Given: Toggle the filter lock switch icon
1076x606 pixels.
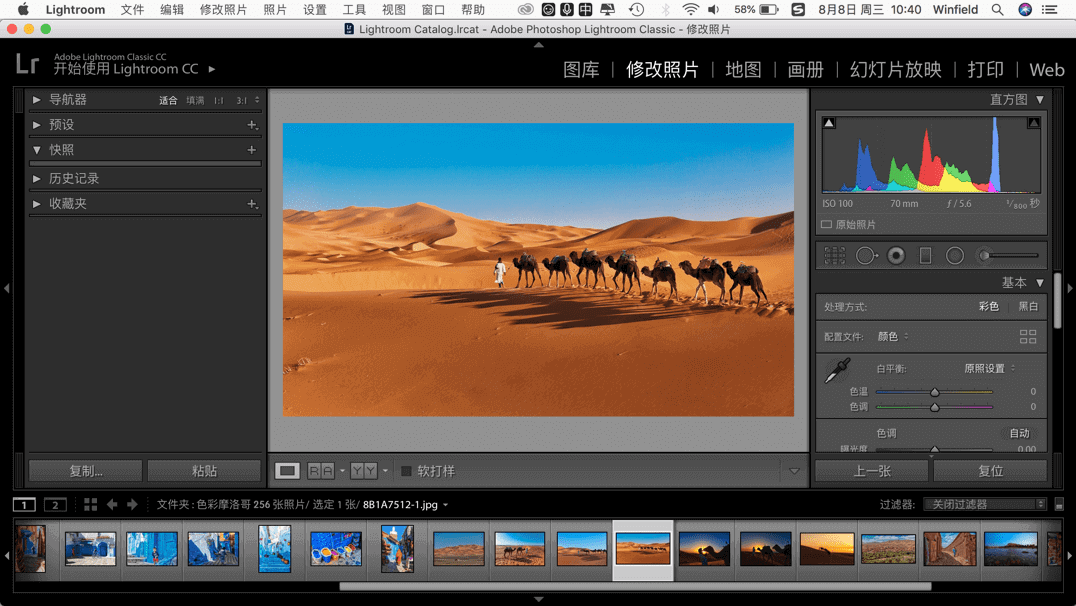Looking at the screenshot, I should coord(1059,504).
